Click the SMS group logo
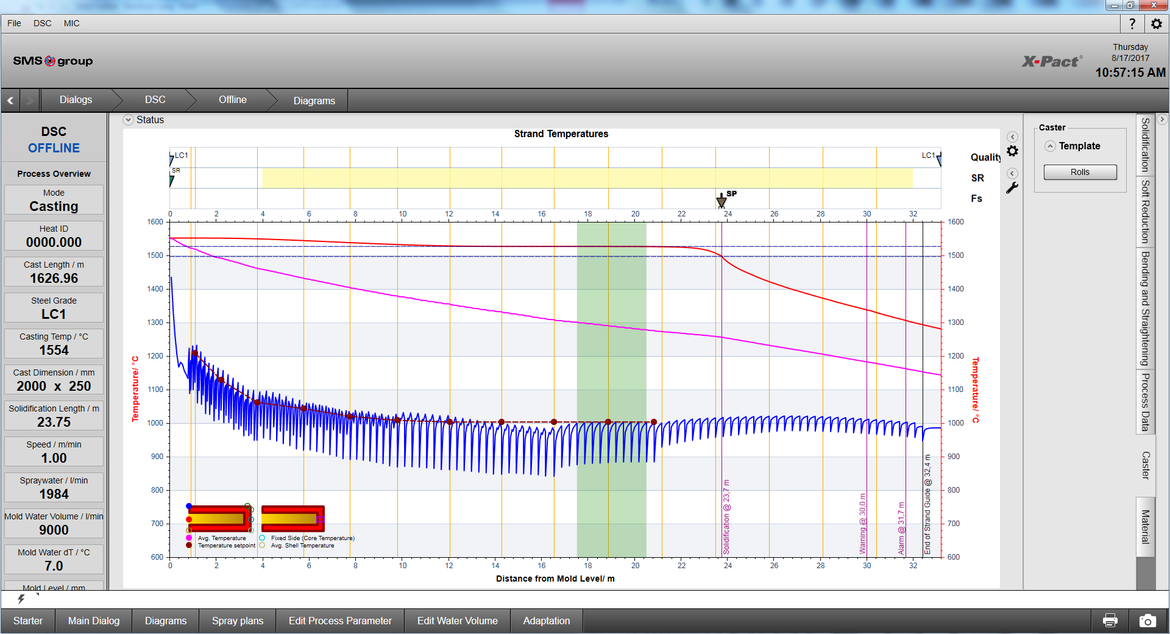This screenshot has height=634, width=1170. pos(53,61)
